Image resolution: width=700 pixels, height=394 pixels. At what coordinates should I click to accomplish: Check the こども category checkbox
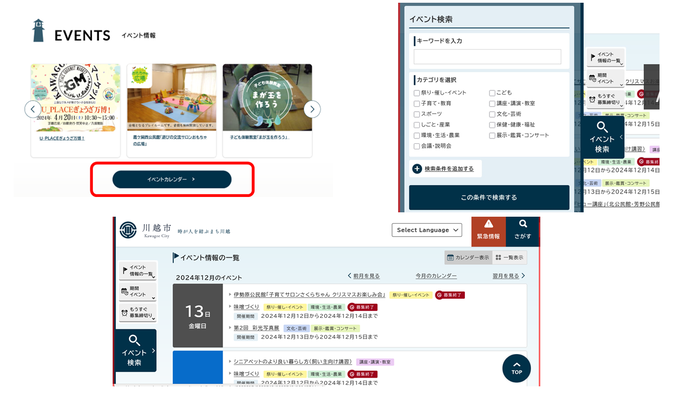pos(492,93)
